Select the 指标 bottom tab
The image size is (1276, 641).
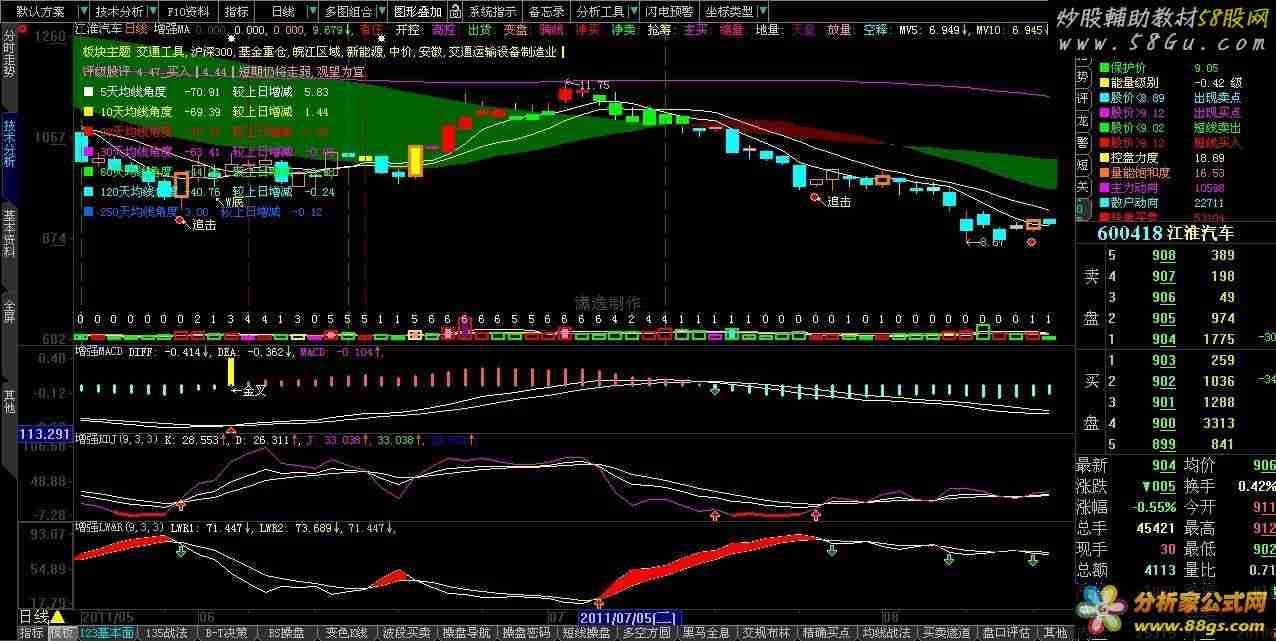[32, 633]
